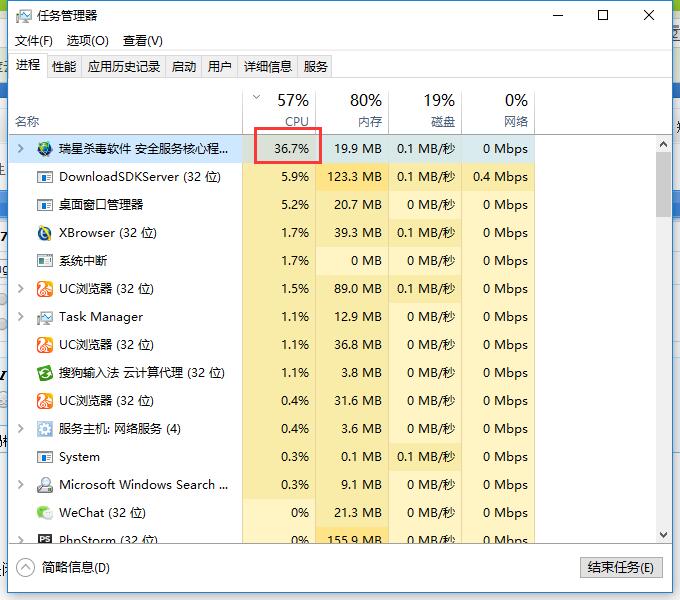Switch to the 启动 tab
680x600 pixels.
coord(184,67)
